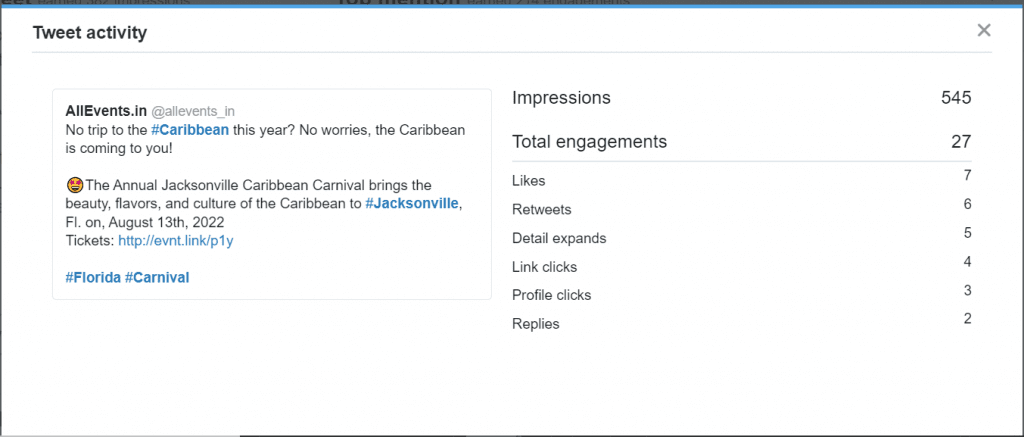Select the Total engagements label

pyautogui.click(x=589, y=142)
